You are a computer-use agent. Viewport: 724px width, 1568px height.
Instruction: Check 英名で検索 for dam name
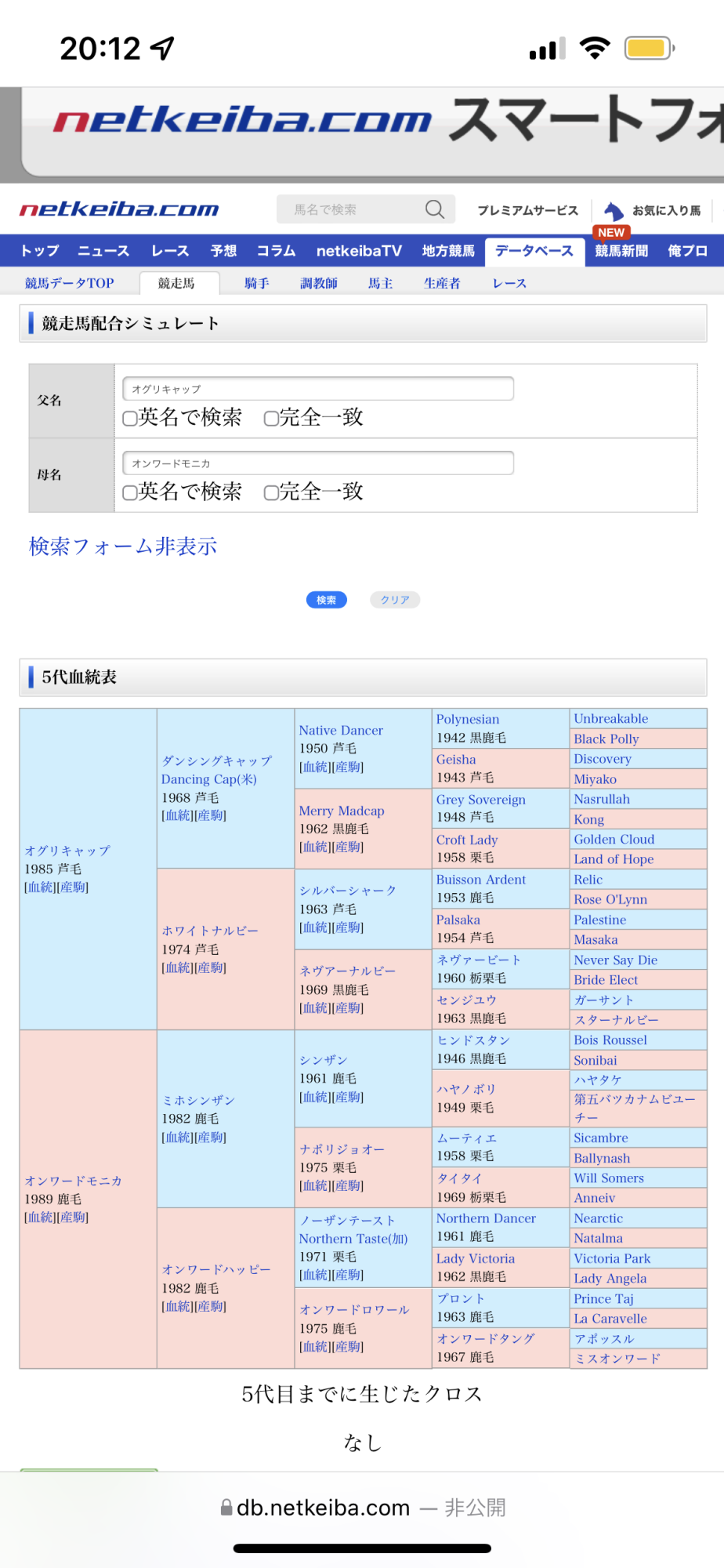point(130,493)
